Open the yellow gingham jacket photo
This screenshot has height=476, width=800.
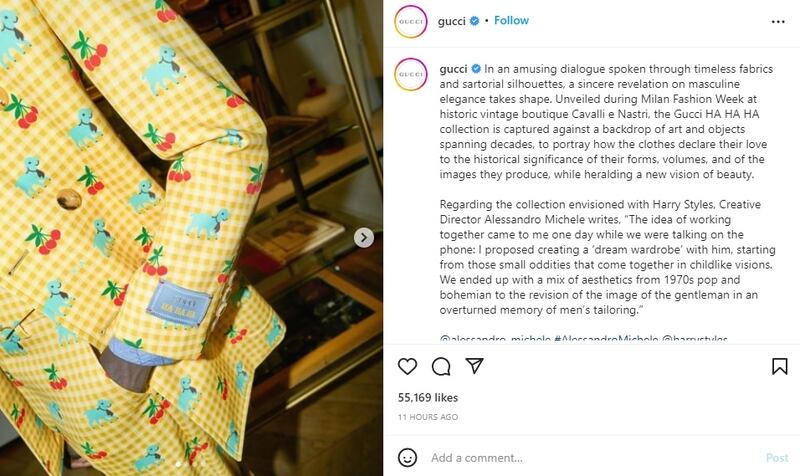click(191, 238)
